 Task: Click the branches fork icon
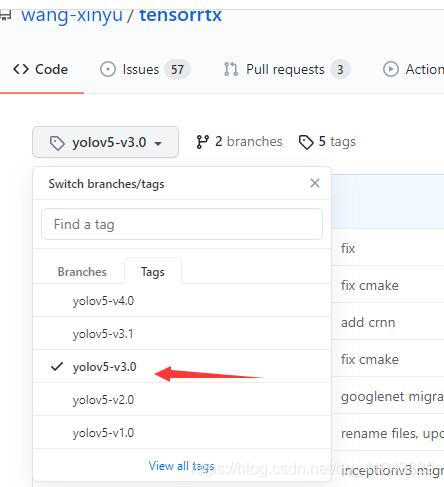click(x=203, y=142)
